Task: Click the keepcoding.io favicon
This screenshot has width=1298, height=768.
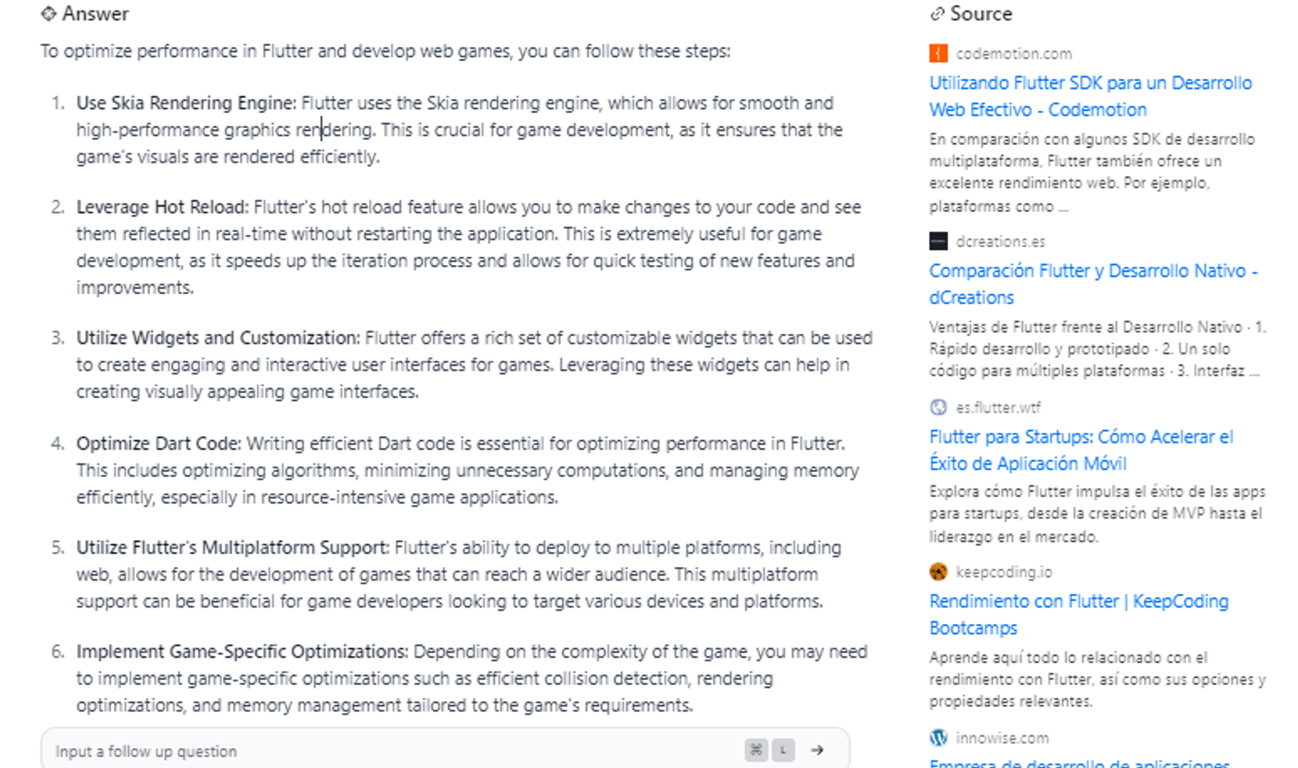Action: pyautogui.click(x=938, y=572)
